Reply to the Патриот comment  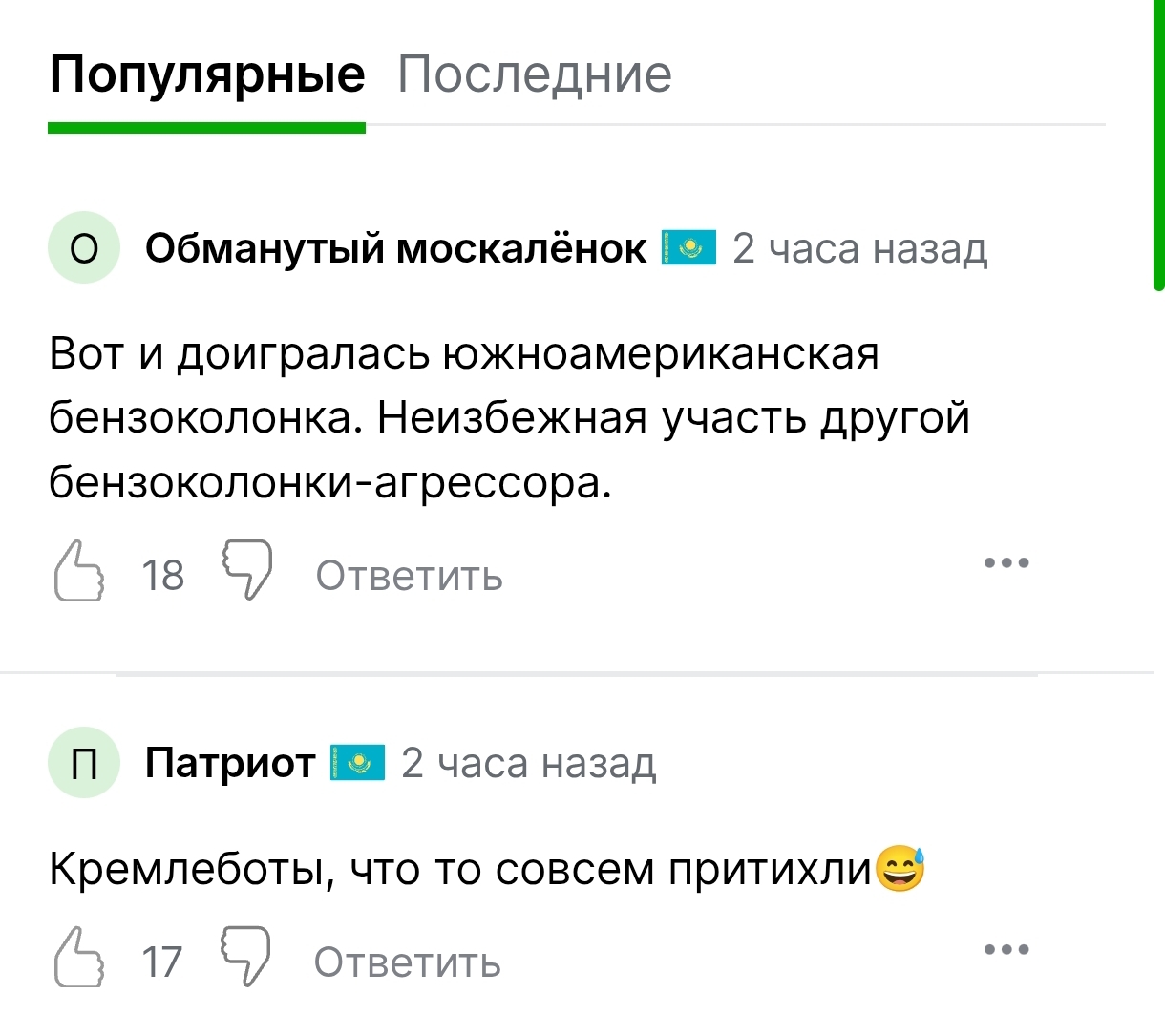407,962
